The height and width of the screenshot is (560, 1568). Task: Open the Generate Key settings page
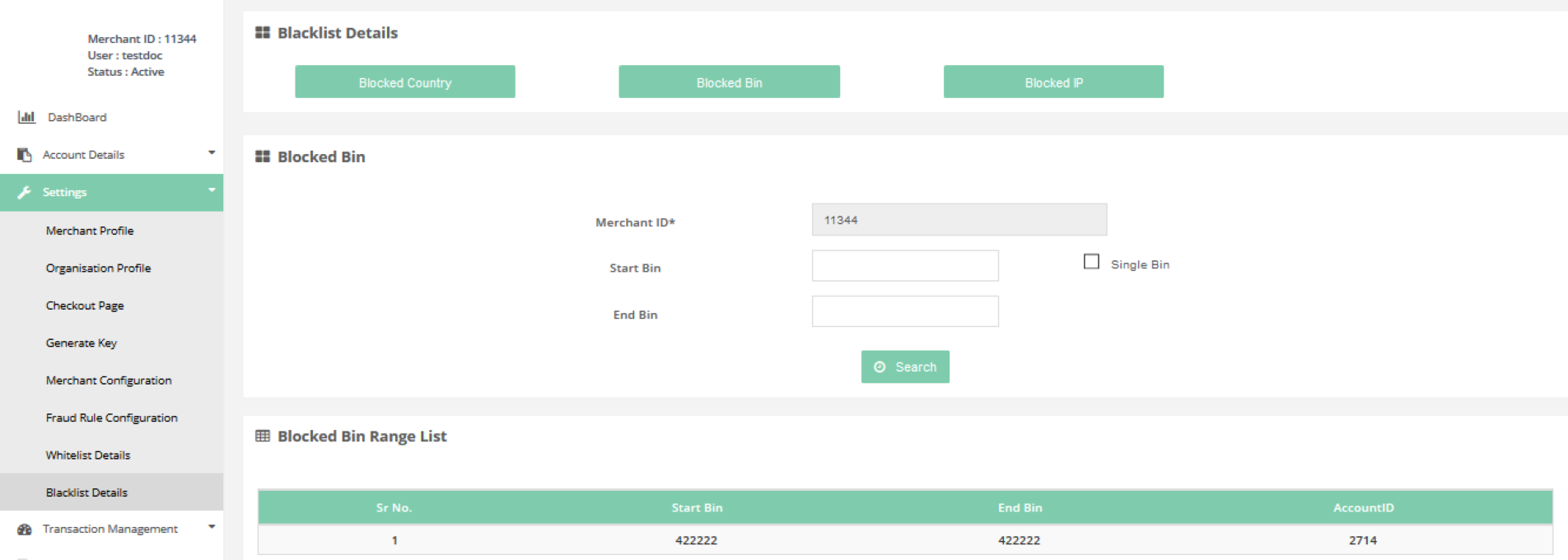click(x=82, y=343)
